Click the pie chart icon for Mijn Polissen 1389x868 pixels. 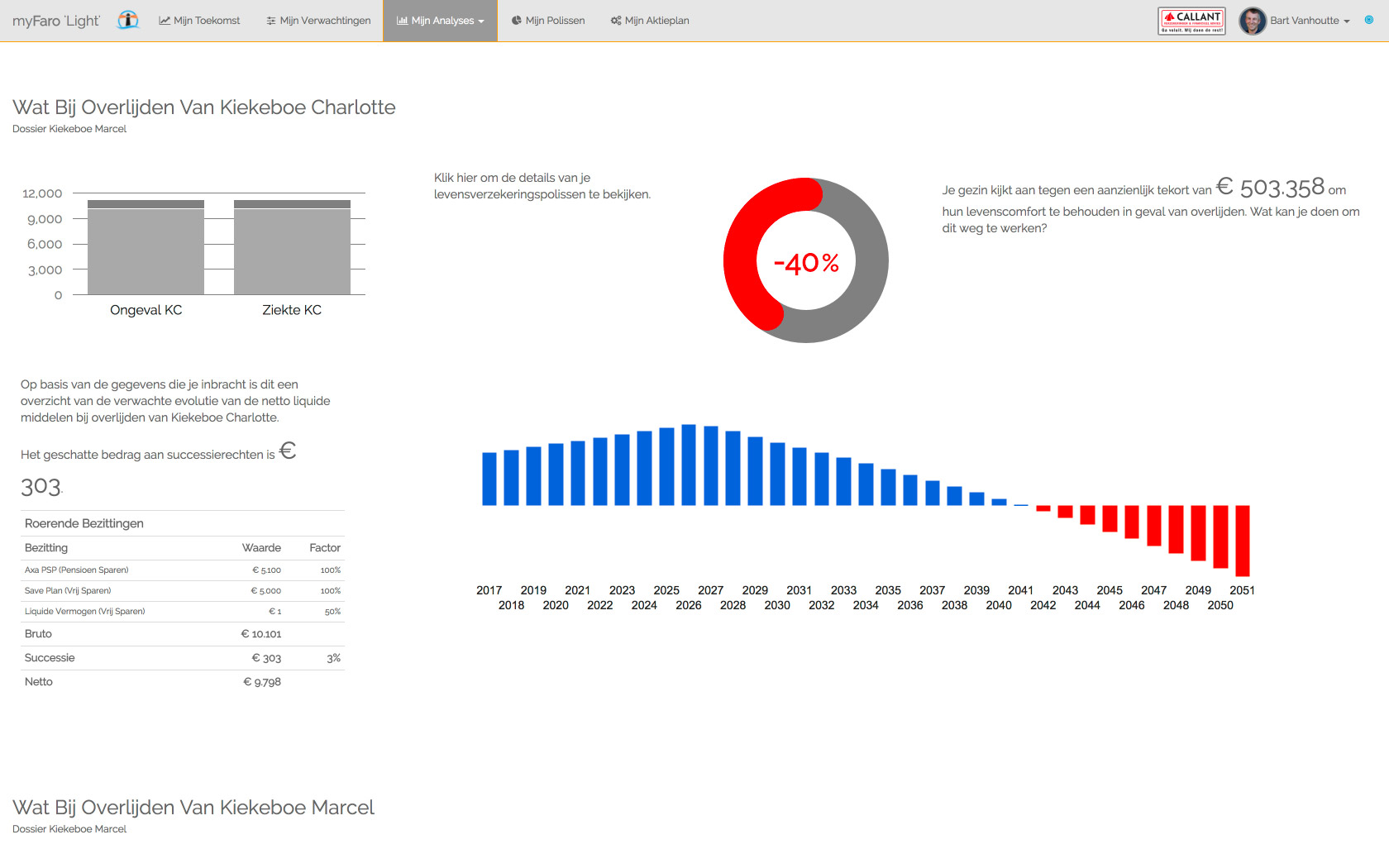click(x=517, y=21)
